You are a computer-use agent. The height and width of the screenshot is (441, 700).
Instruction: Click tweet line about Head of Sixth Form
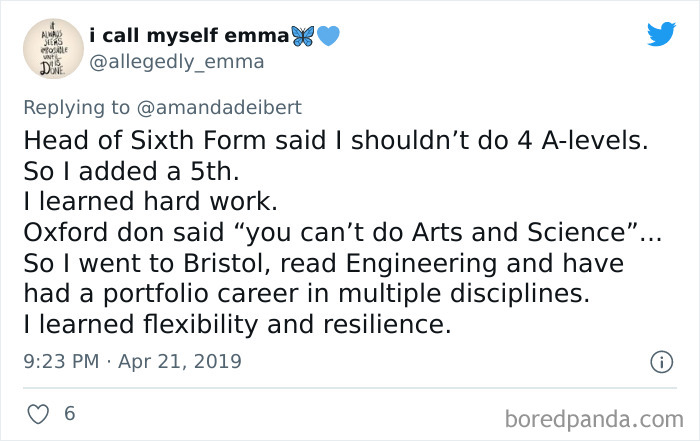coord(335,141)
